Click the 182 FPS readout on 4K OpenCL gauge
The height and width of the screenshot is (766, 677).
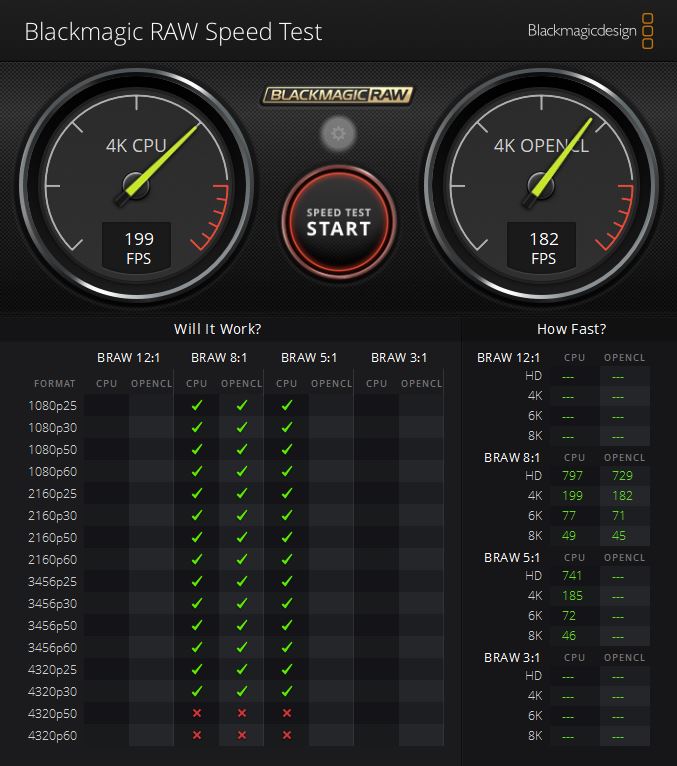coord(542,247)
